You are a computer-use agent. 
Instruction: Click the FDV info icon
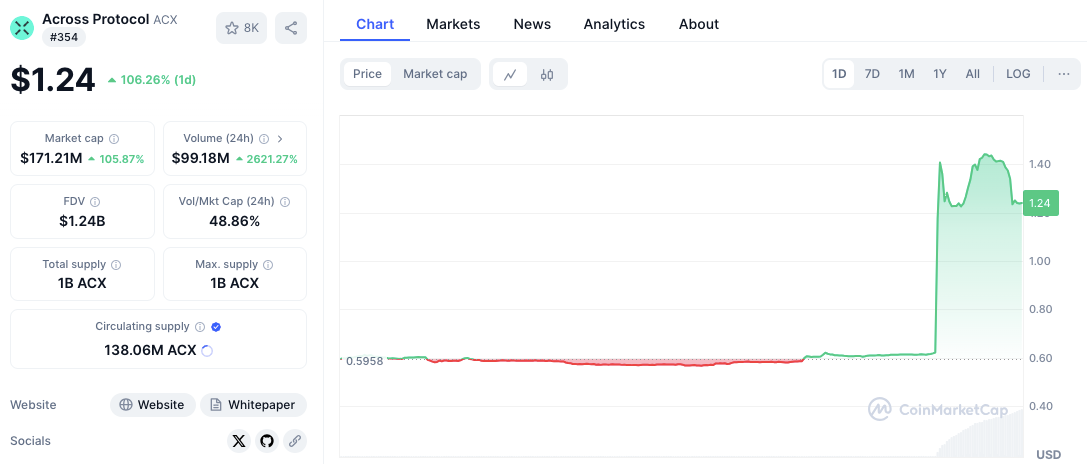pyautogui.click(x=95, y=202)
